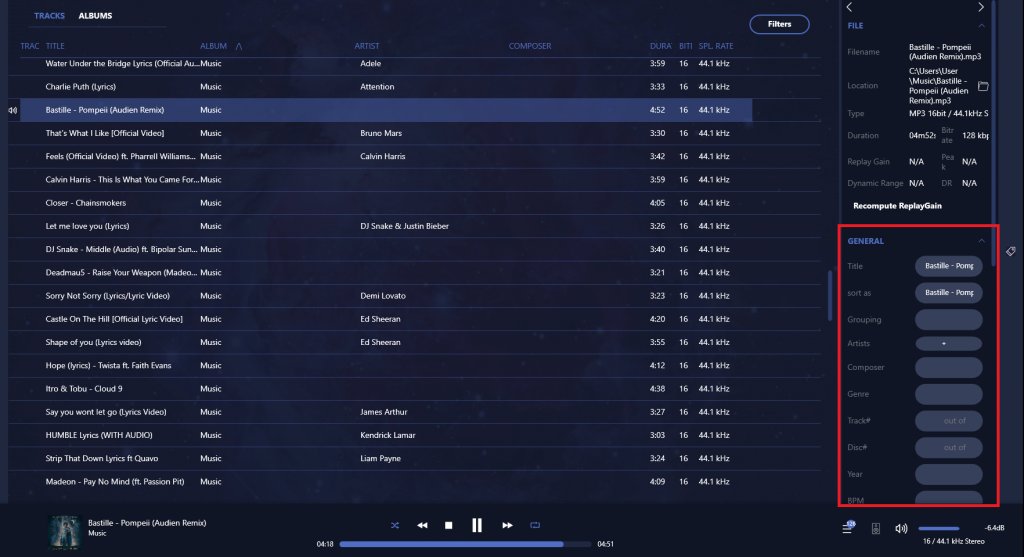Click the Disc# out of field

click(948, 447)
